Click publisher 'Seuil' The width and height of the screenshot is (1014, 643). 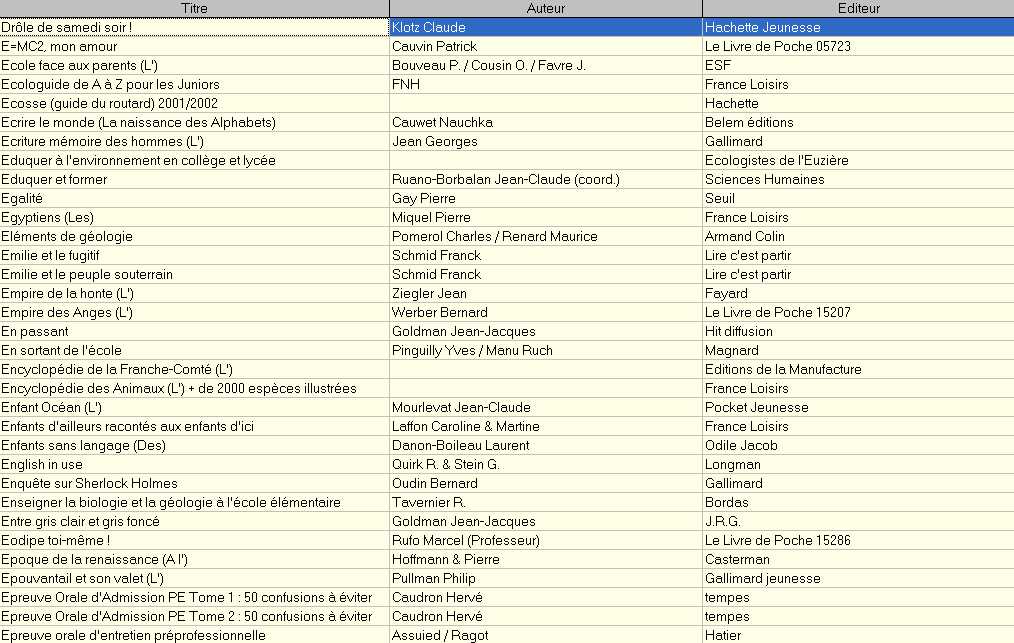click(720, 199)
